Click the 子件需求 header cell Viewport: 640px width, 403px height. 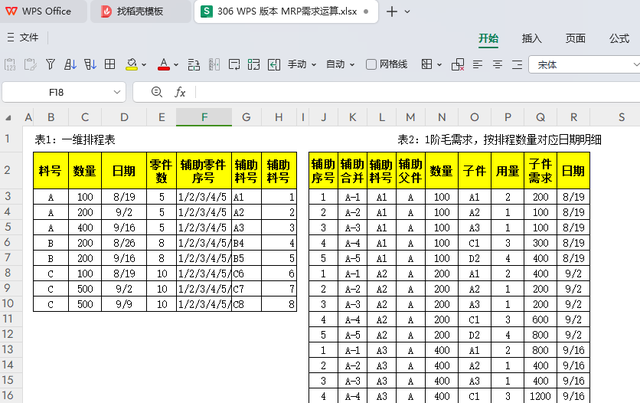click(x=540, y=171)
